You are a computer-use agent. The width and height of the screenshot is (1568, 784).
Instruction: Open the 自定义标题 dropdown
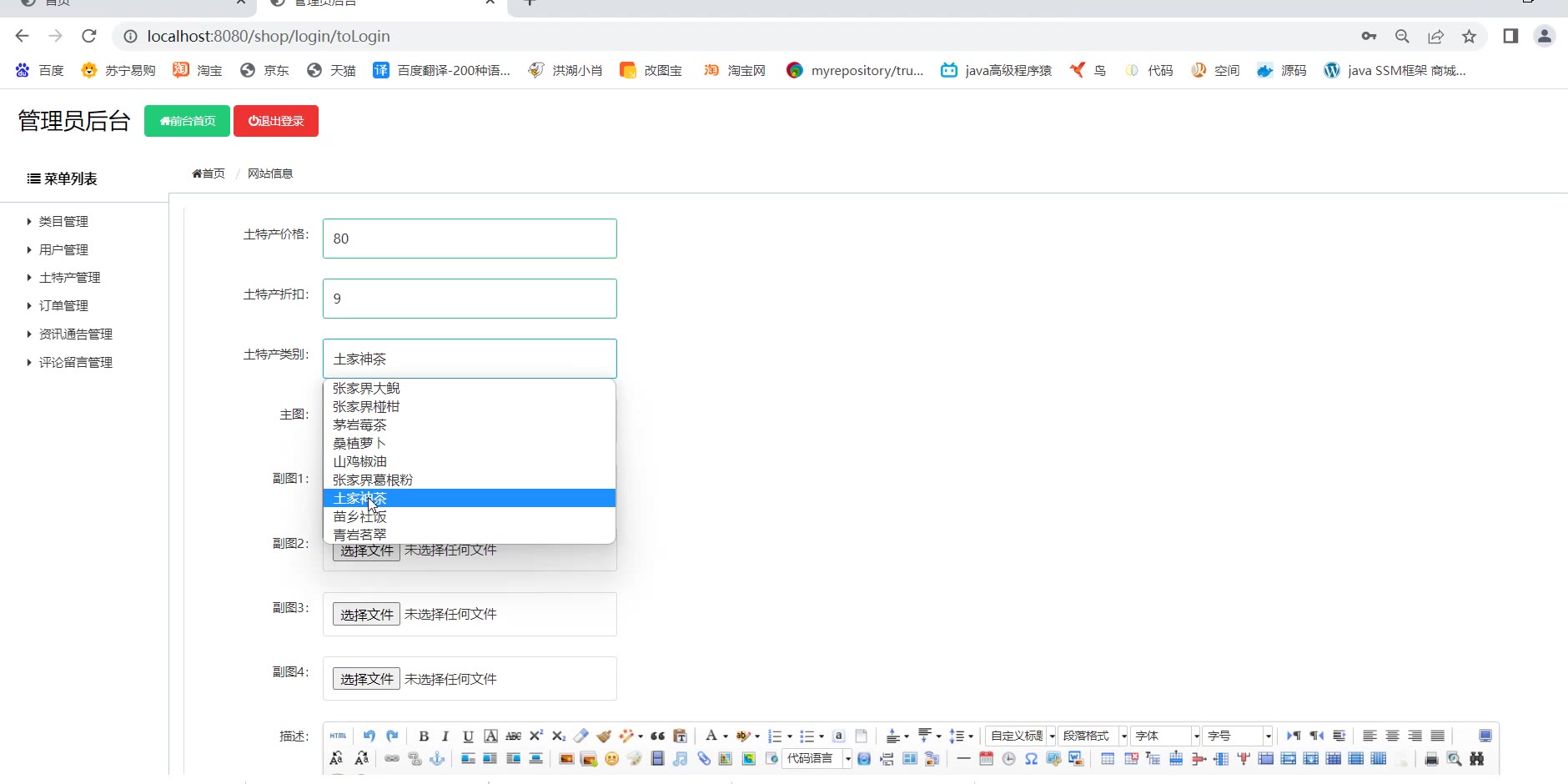(1022, 736)
